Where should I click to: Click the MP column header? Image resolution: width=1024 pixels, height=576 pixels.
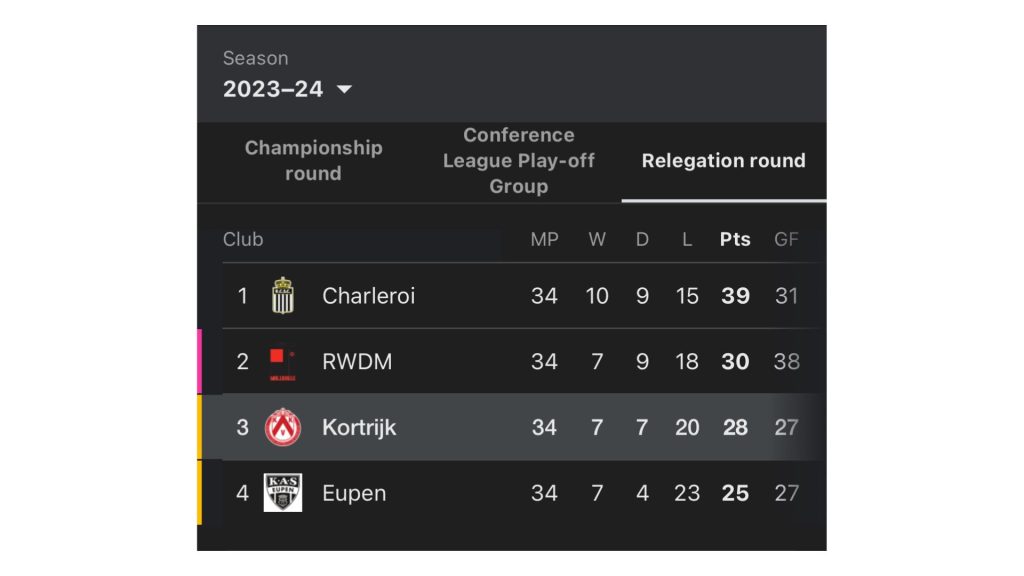[x=545, y=240]
